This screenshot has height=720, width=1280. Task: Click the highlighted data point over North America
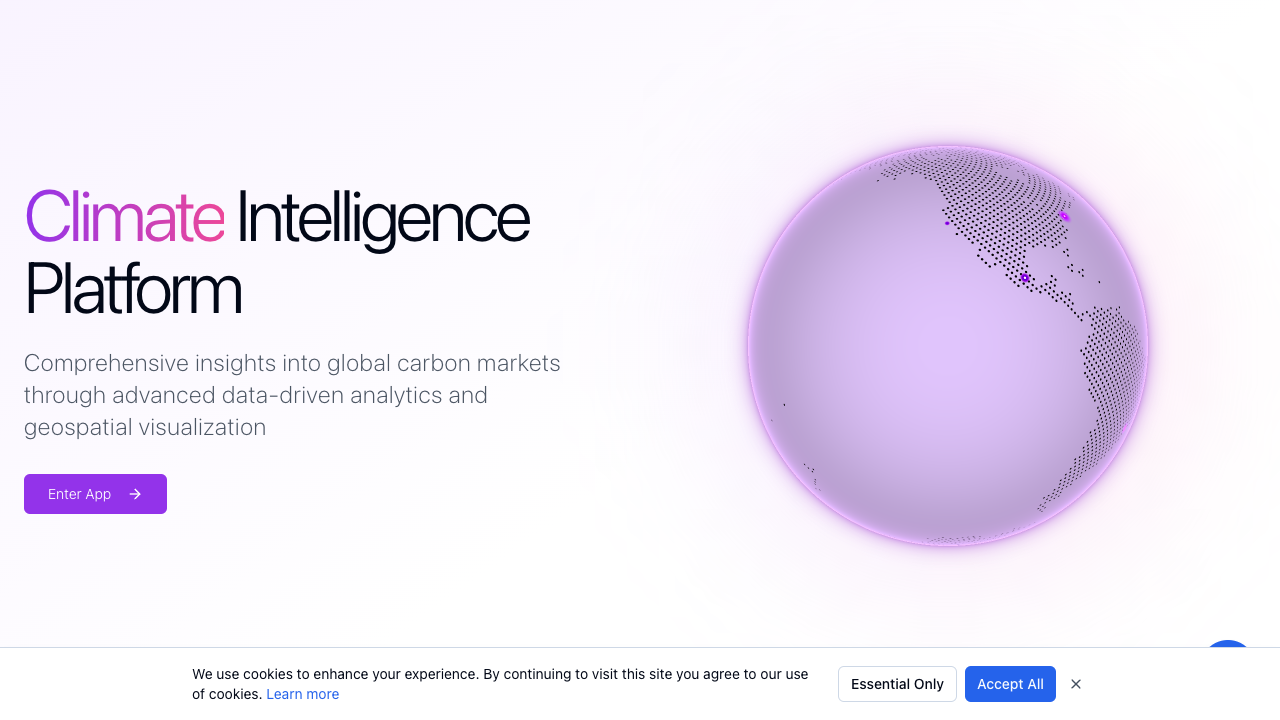pos(1024,277)
